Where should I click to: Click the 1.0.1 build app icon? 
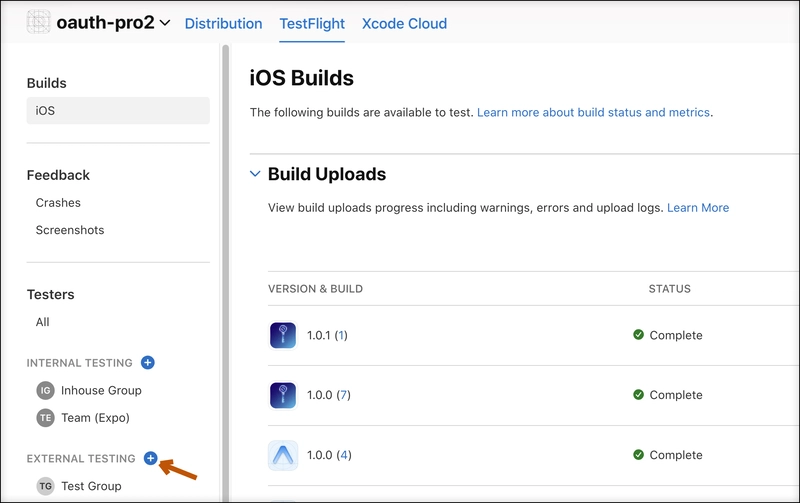[x=283, y=335]
